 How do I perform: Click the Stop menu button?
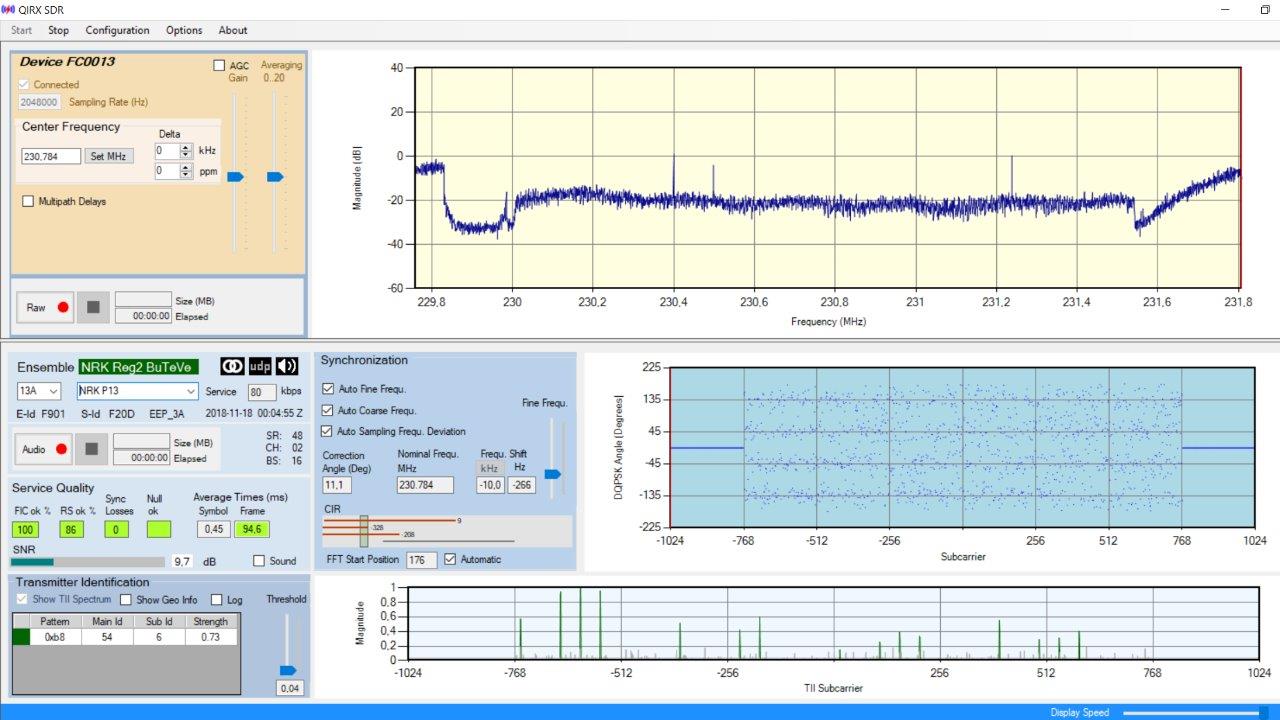click(x=58, y=30)
